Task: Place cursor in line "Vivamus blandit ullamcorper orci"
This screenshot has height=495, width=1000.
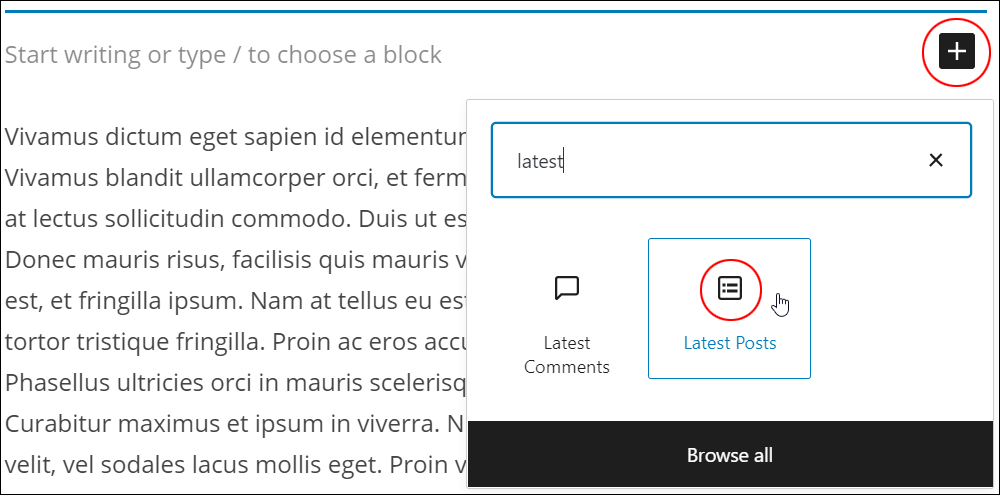Action: tap(235, 178)
